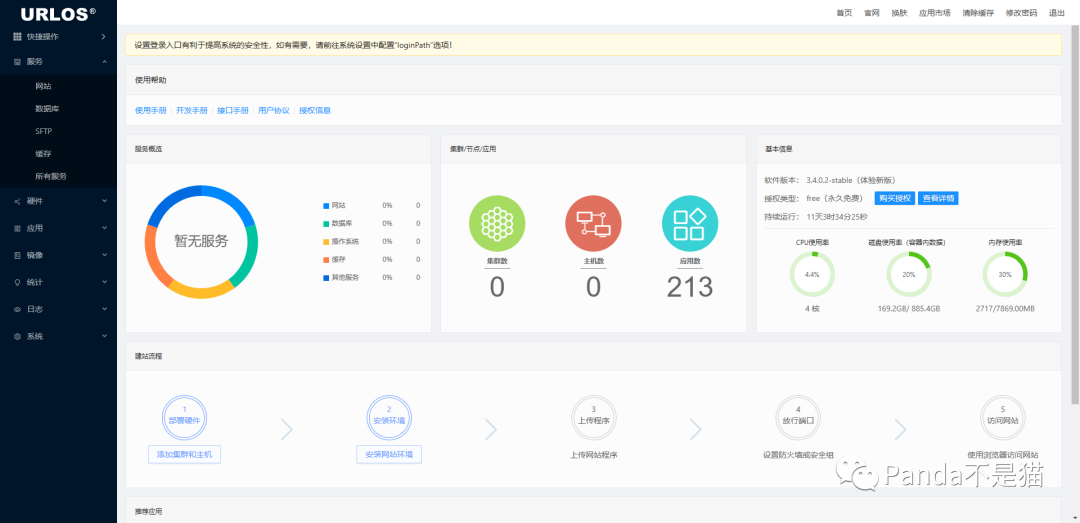Open 官网 in top navigation
This screenshot has width=1080, height=523.
(x=872, y=12)
